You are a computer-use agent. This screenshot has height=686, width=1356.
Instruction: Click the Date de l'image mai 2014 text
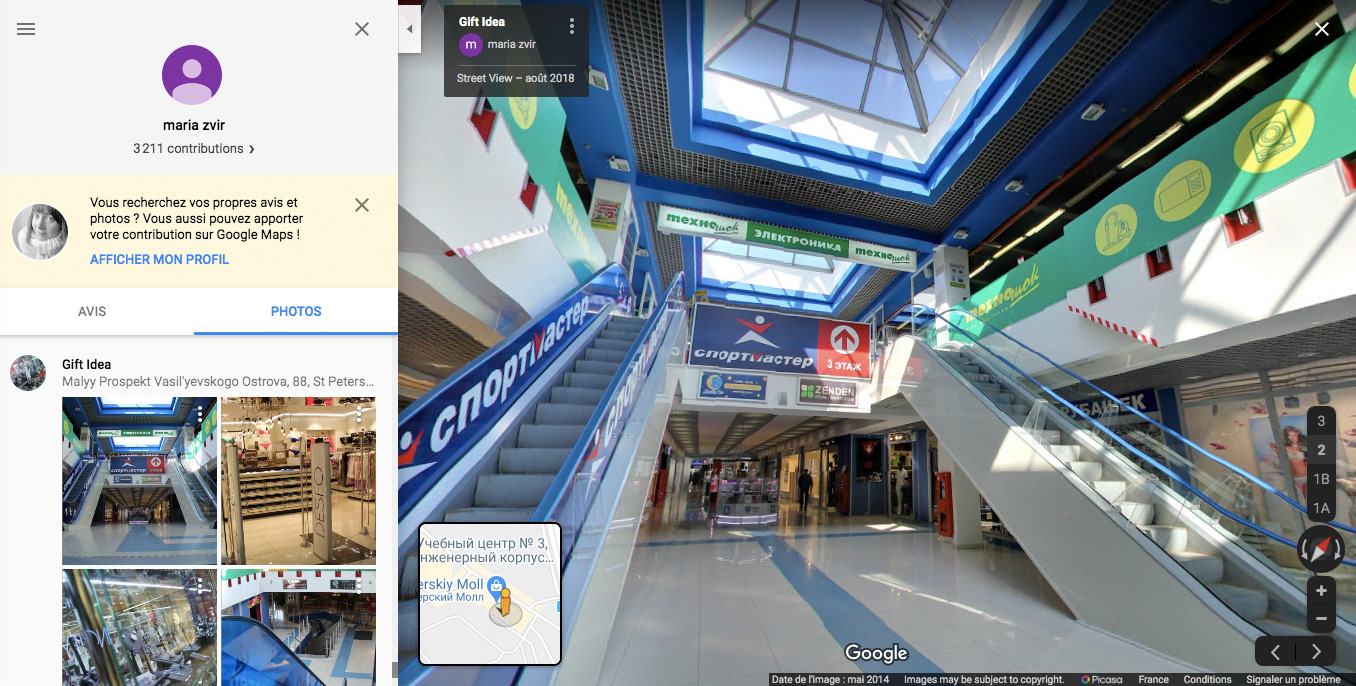(x=830, y=679)
